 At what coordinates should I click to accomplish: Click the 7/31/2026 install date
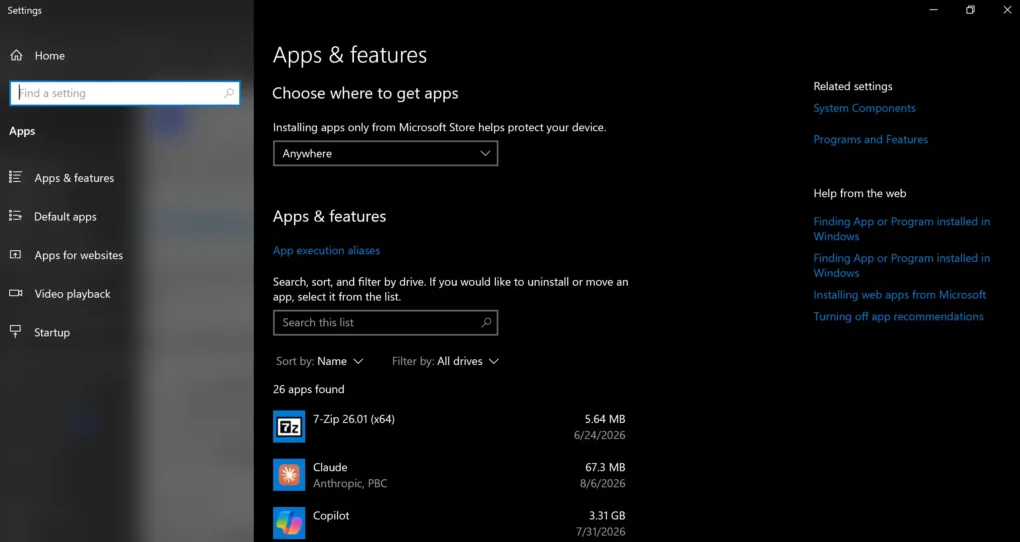599,532
